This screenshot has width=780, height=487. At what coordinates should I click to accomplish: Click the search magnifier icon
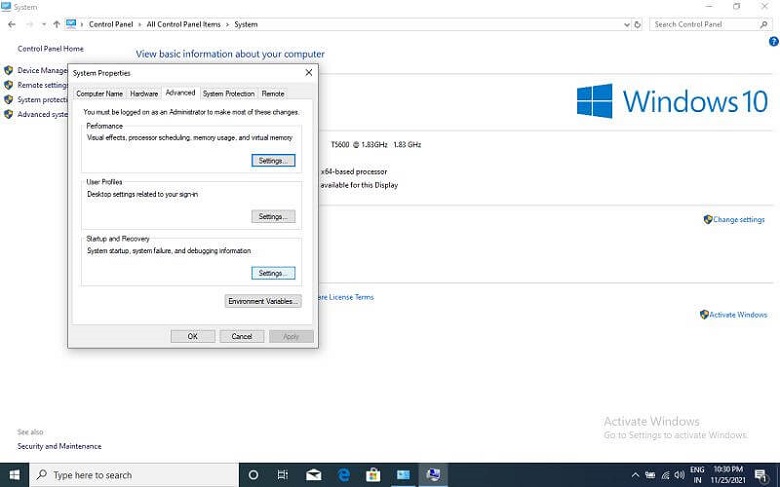point(764,24)
